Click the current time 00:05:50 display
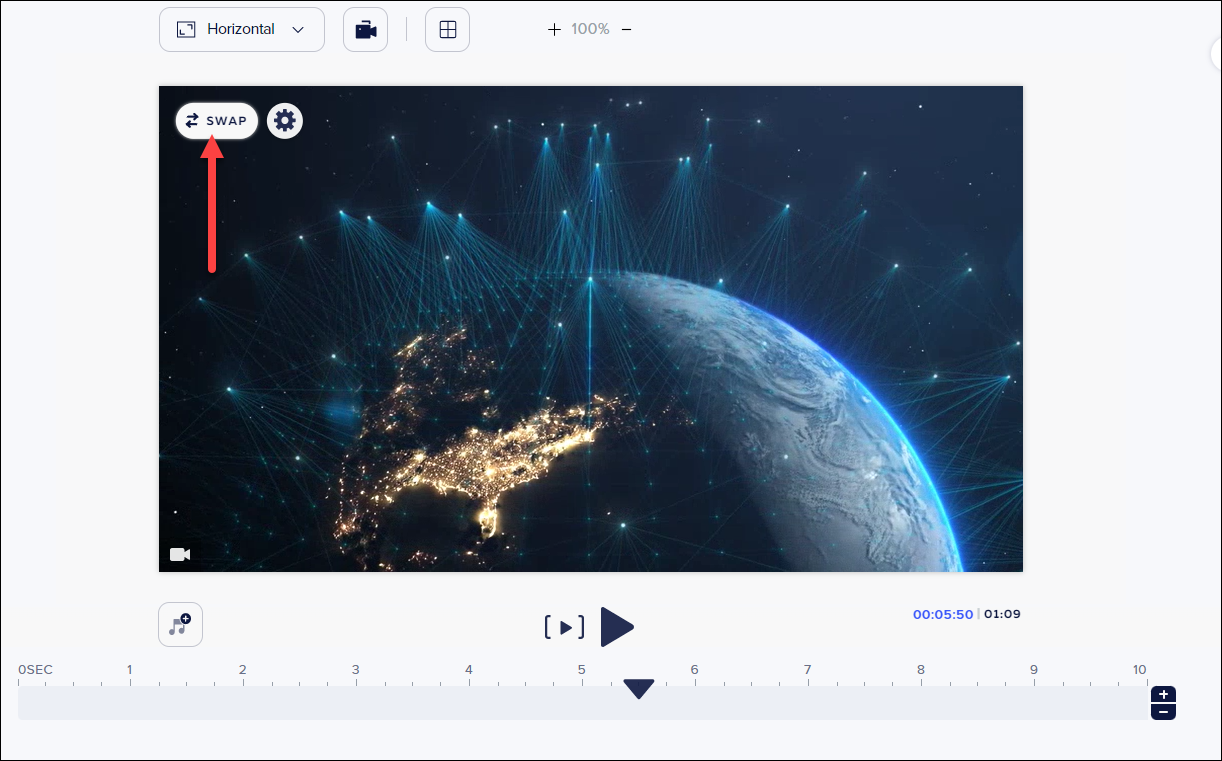1222x761 pixels. click(942, 615)
